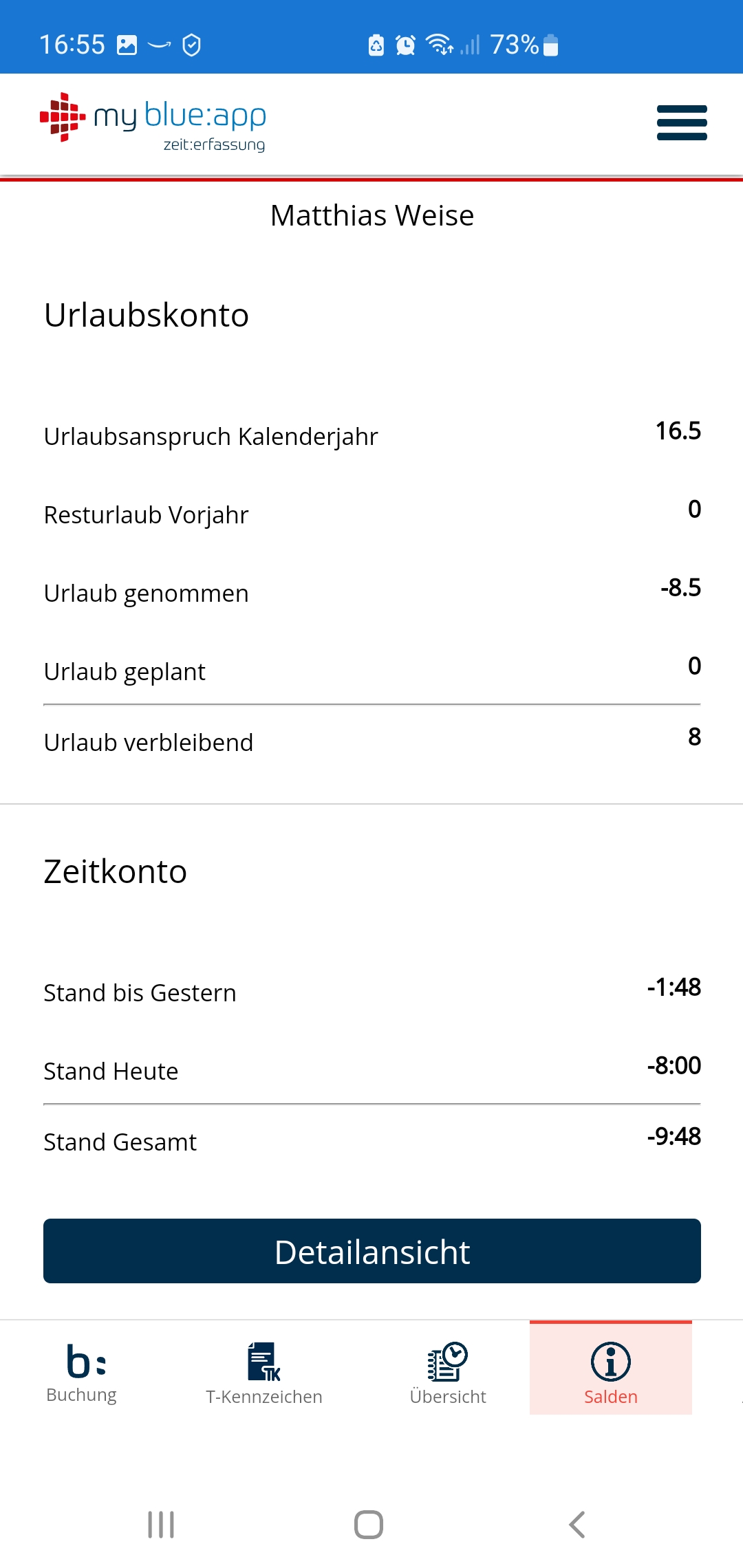Tap the shield icon in status bar
Image resolution: width=743 pixels, height=1568 pixels.
pyautogui.click(x=191, y=45)
